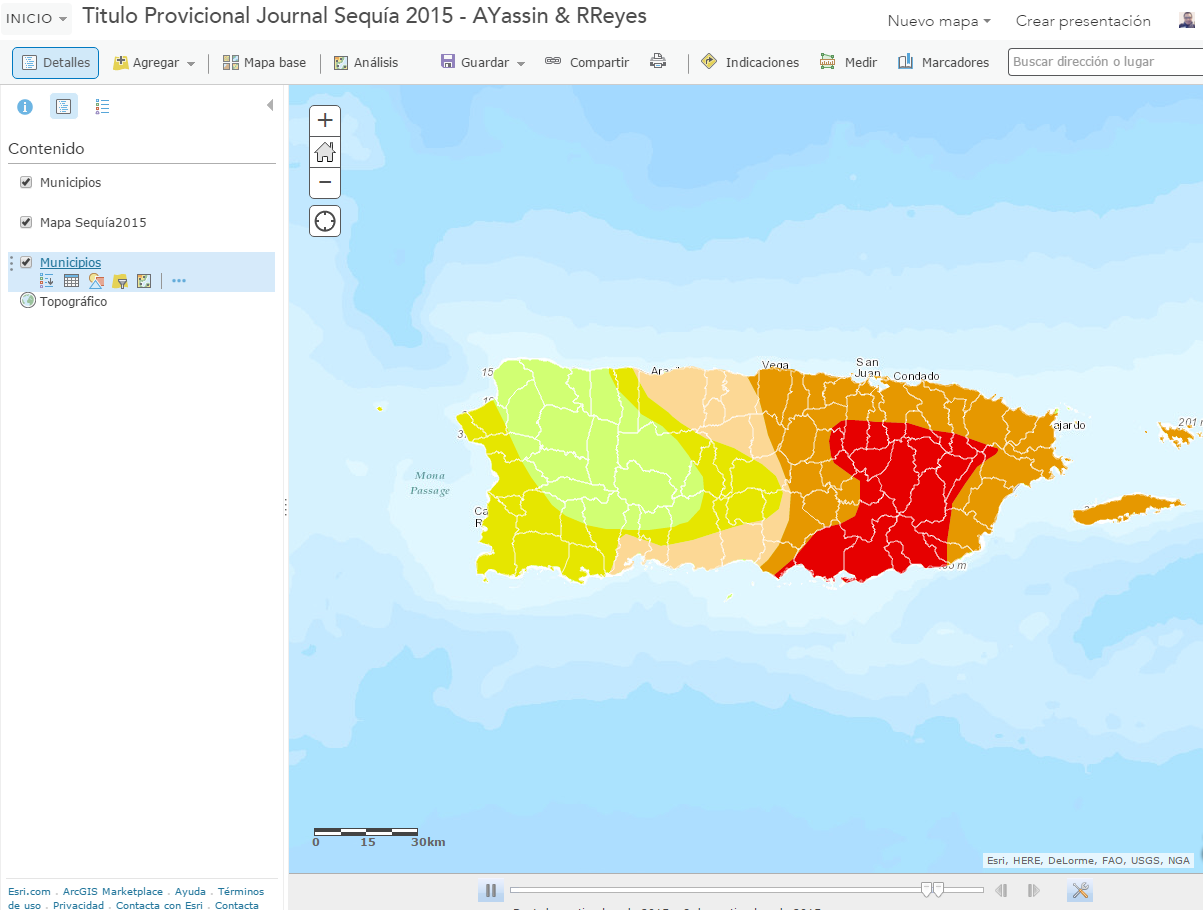Open the About this map info tab

pyautogui.click(x=25, y=106)
